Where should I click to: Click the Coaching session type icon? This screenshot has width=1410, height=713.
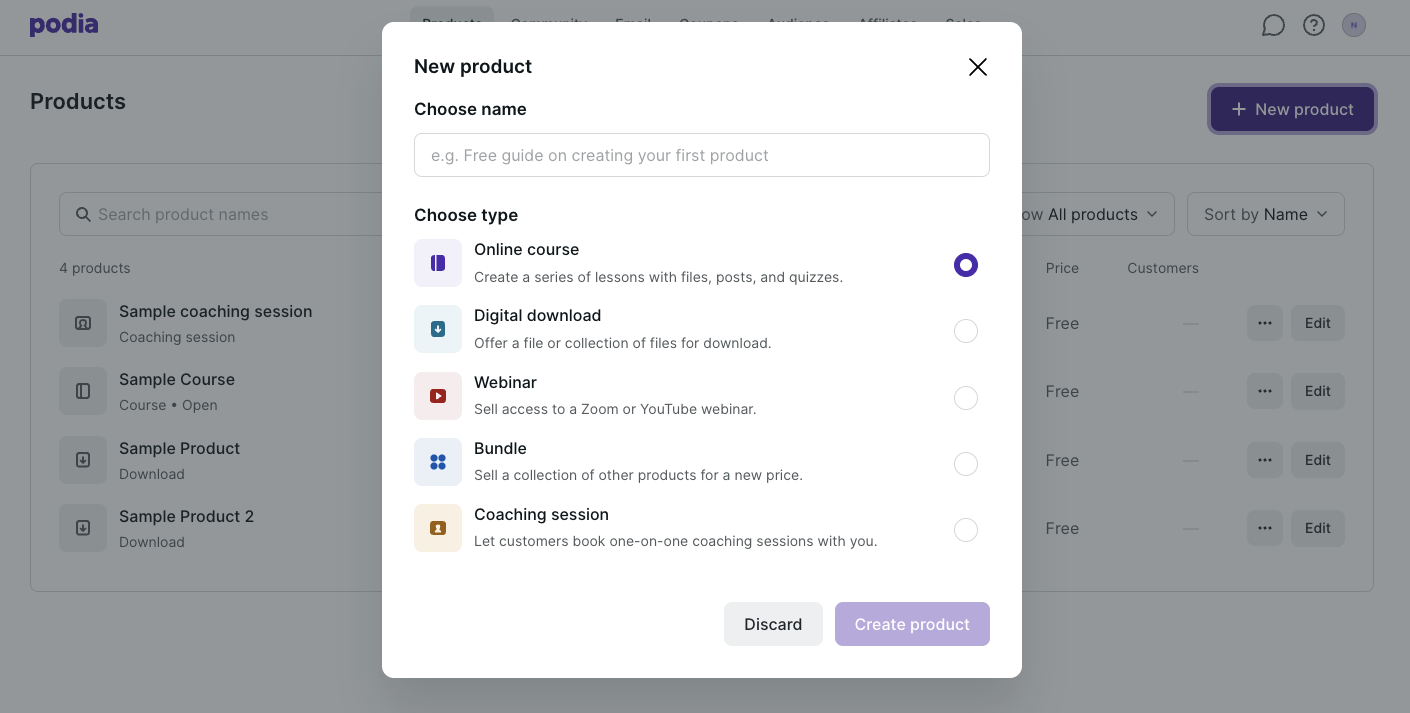click(438, 528)
